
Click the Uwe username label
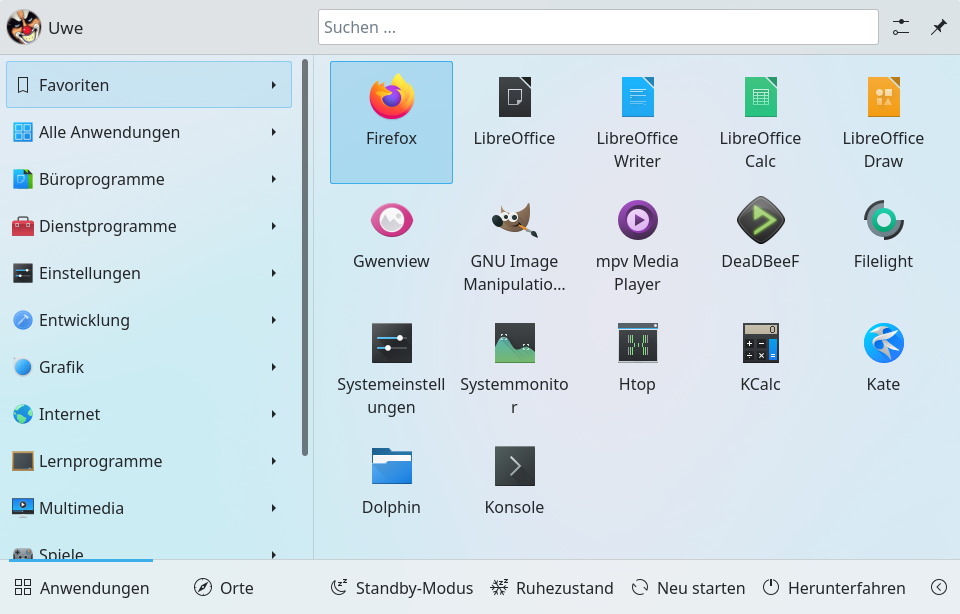pyautogui.click(x=66, y=28)
